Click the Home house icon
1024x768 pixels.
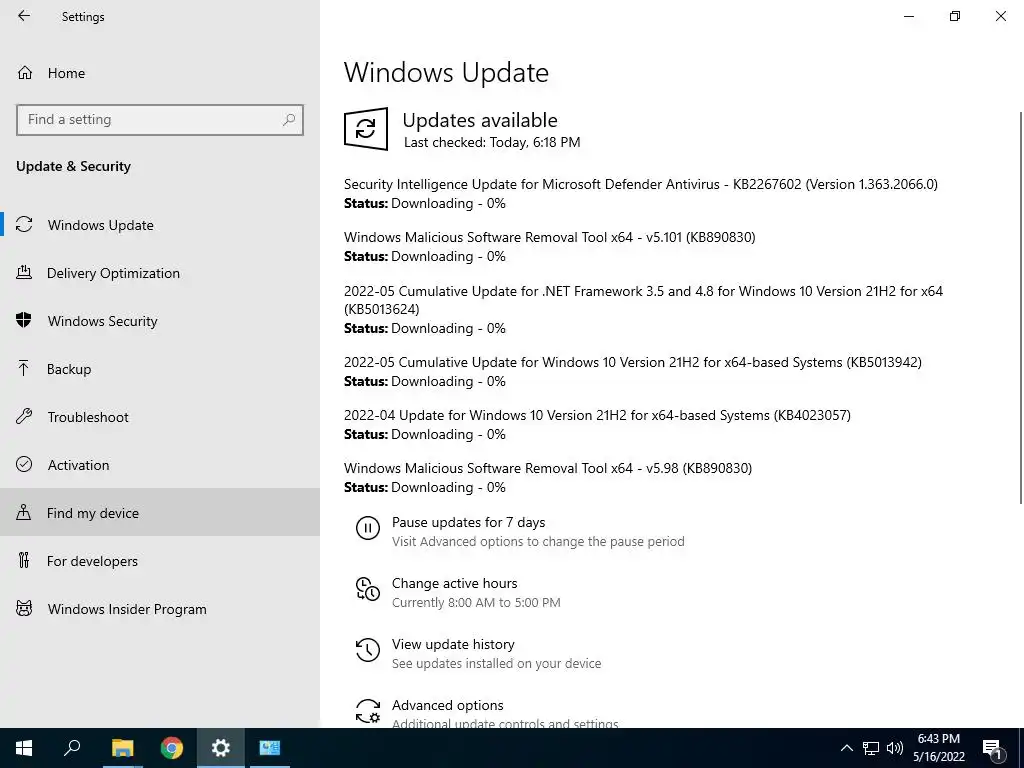pos(25,72)
